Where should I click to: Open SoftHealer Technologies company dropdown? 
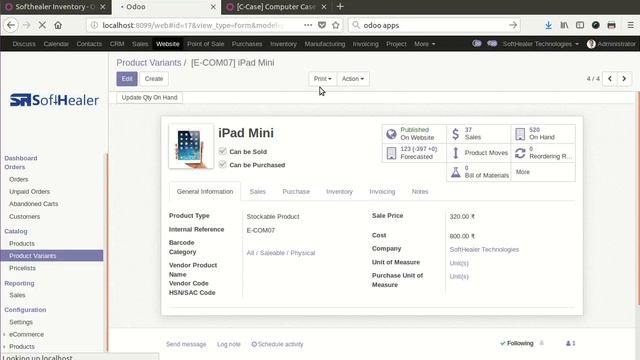[x=540, y=44]
